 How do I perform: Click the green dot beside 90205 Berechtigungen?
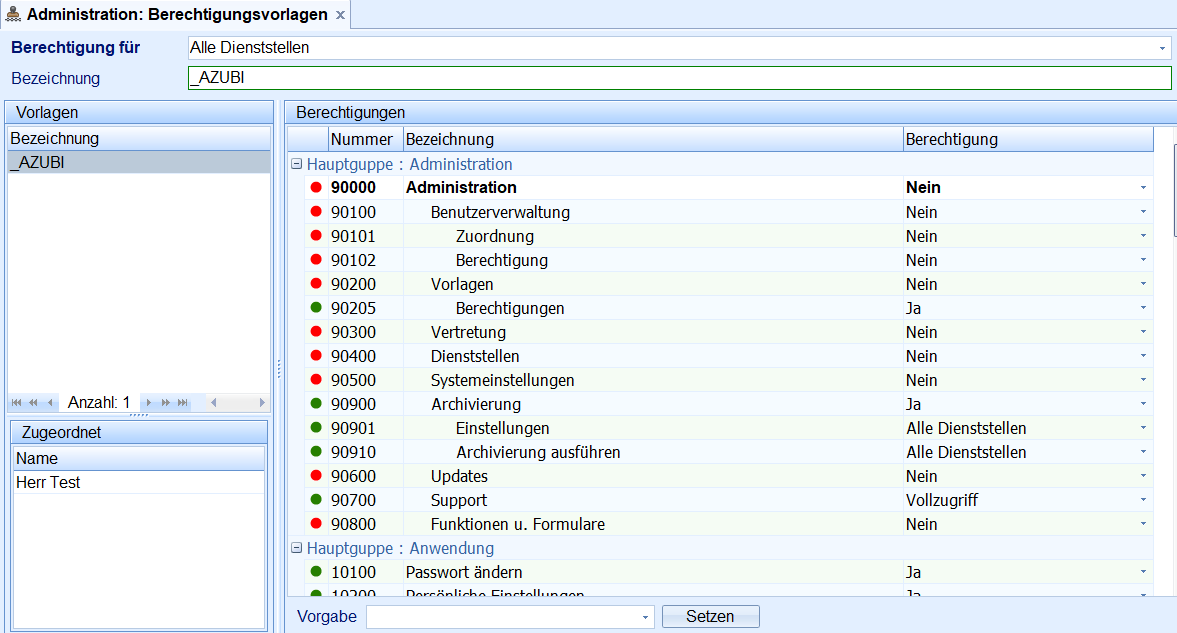click(316, 308)
